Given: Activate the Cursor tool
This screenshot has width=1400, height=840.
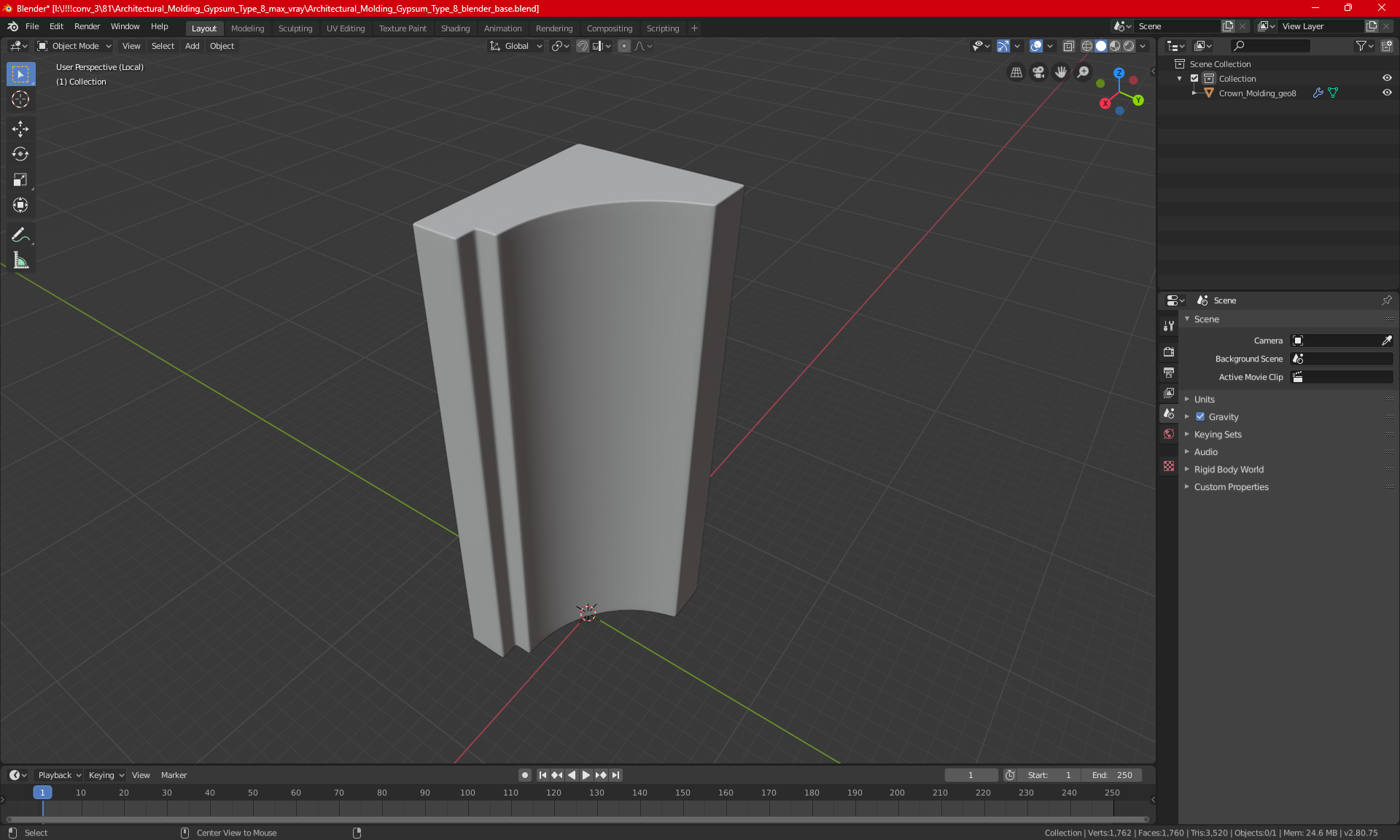Looking at the screenshot, I should [x=20, y=99].
